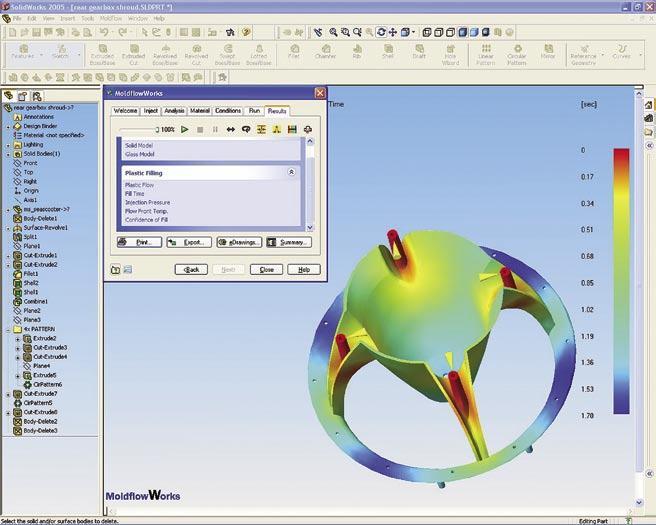The width and height of the screenshot is (656, 525).
Task: Open the Features toolbar dropdown arrow
Action: (x=41, y=55)
